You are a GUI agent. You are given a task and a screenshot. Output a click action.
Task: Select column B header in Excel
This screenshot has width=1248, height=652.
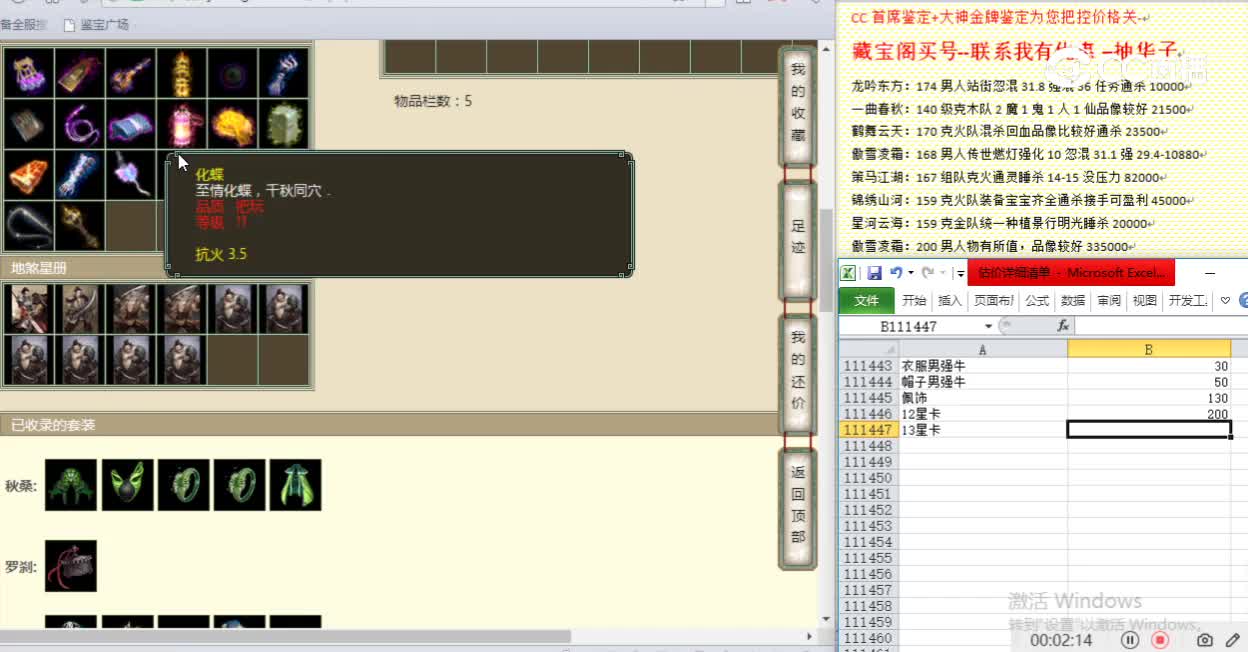[1149, 349]
